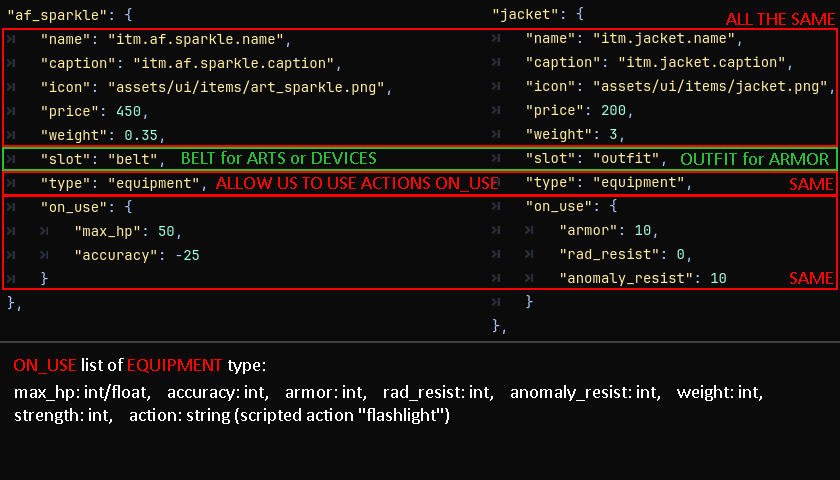Select the "rad_resist": 0 line
840x480 pixels.
pos(624,254)
